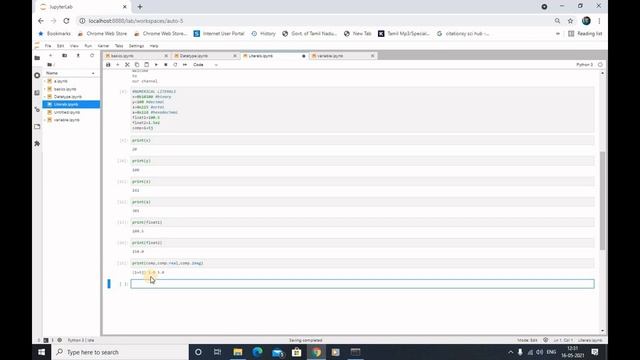Open the Property Inspector sidebar icon

pyautogui.click(x=37, y=109)
